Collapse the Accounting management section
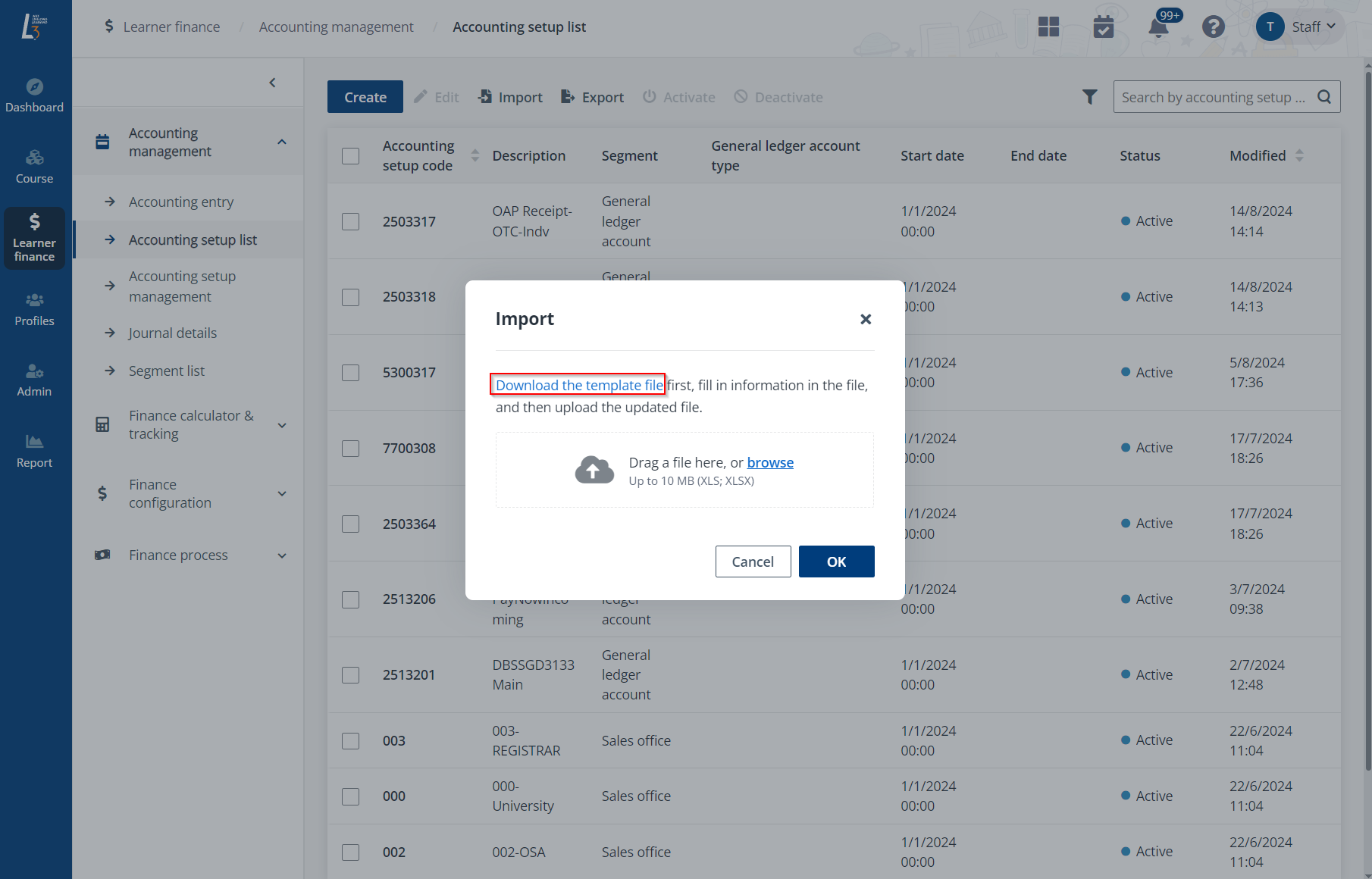Image resolution: width=1372 pixels, height=879 pixels. (x=281, y=141)
